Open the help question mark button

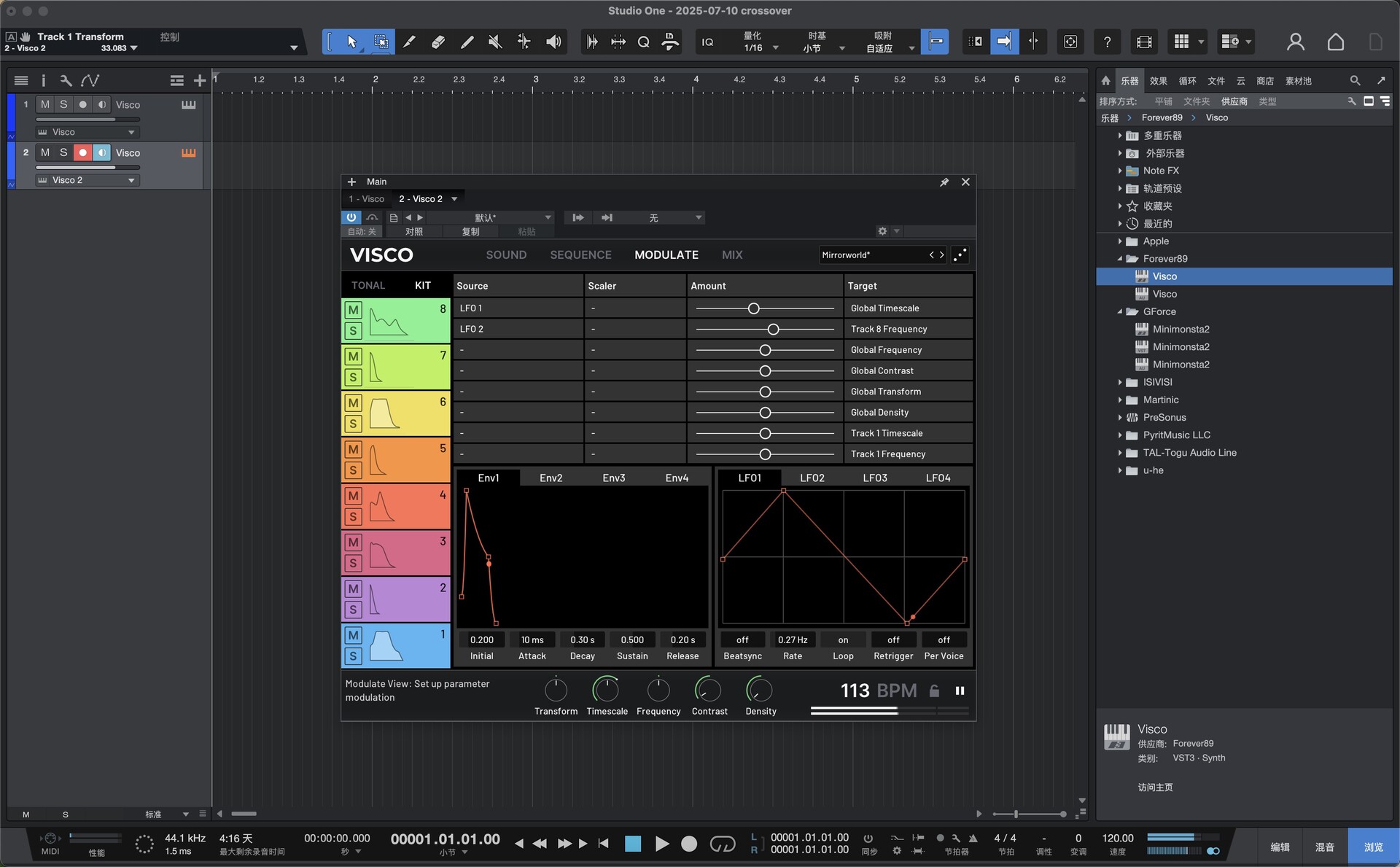coord(1107,42)
